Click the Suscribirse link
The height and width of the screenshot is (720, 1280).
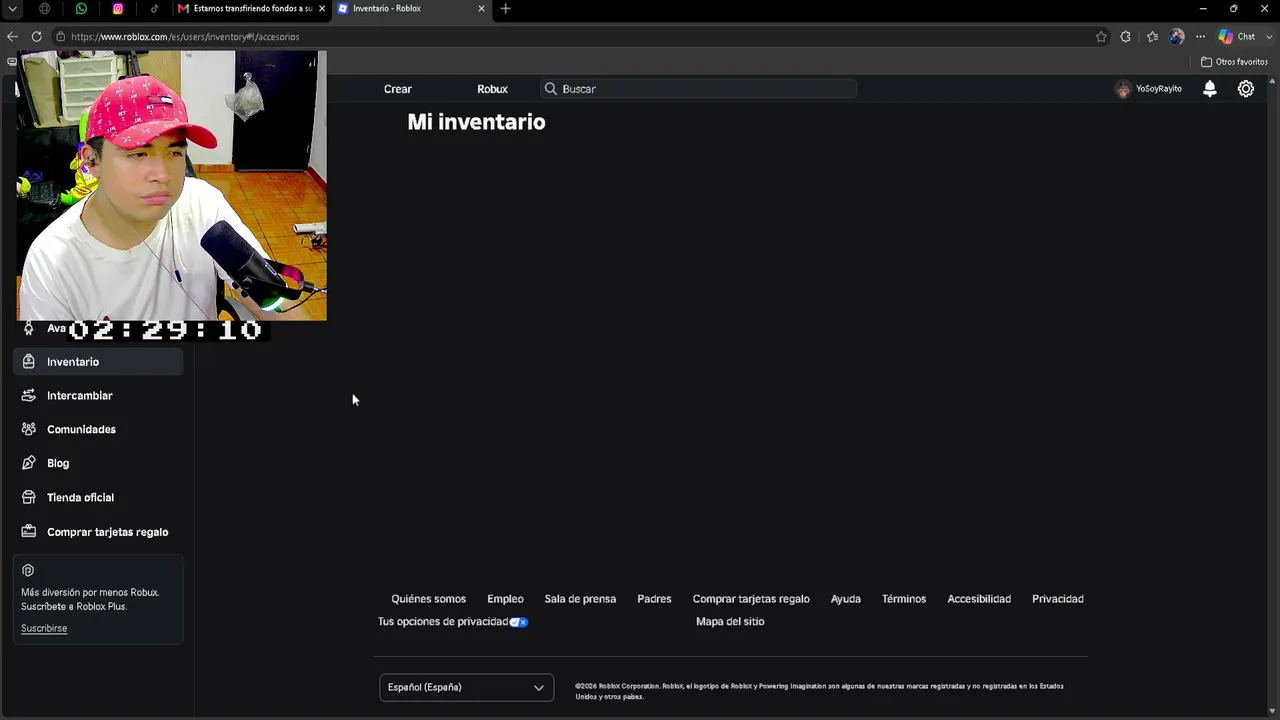44,628
